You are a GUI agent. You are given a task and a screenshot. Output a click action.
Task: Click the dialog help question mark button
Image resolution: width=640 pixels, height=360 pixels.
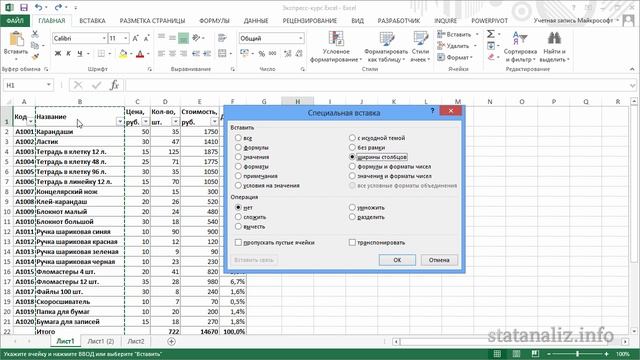point(432,111)
